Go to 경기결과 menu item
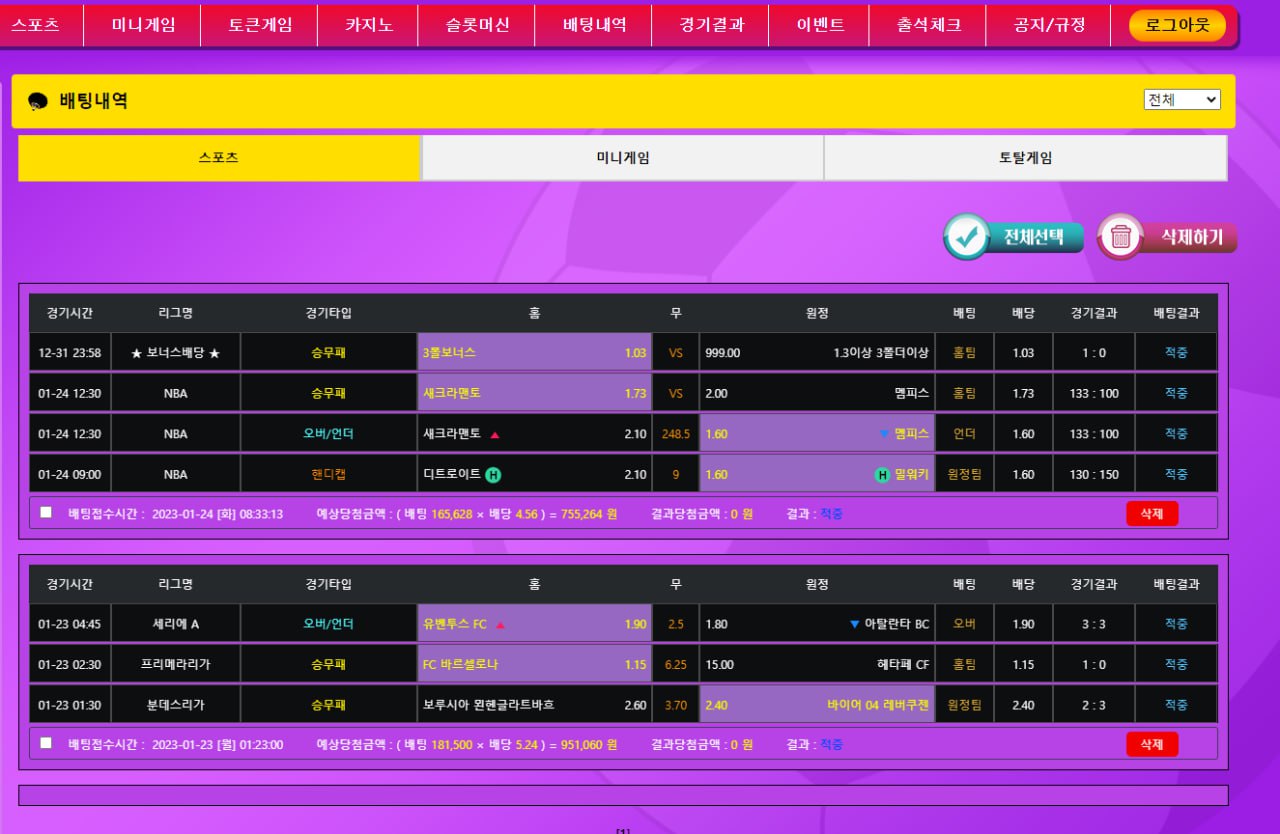Screen dimensions: 1280x834 point(711,25)
